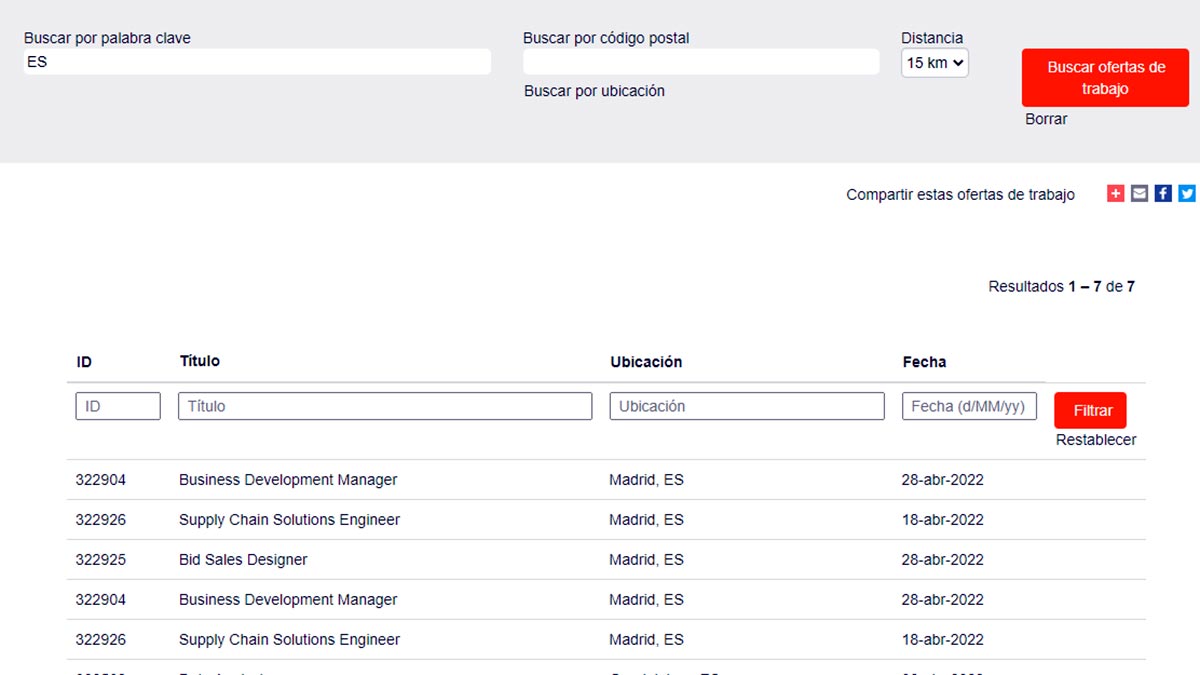1200x675 pixels.
Task: Click the código postal search field
Action: (700, 62)
